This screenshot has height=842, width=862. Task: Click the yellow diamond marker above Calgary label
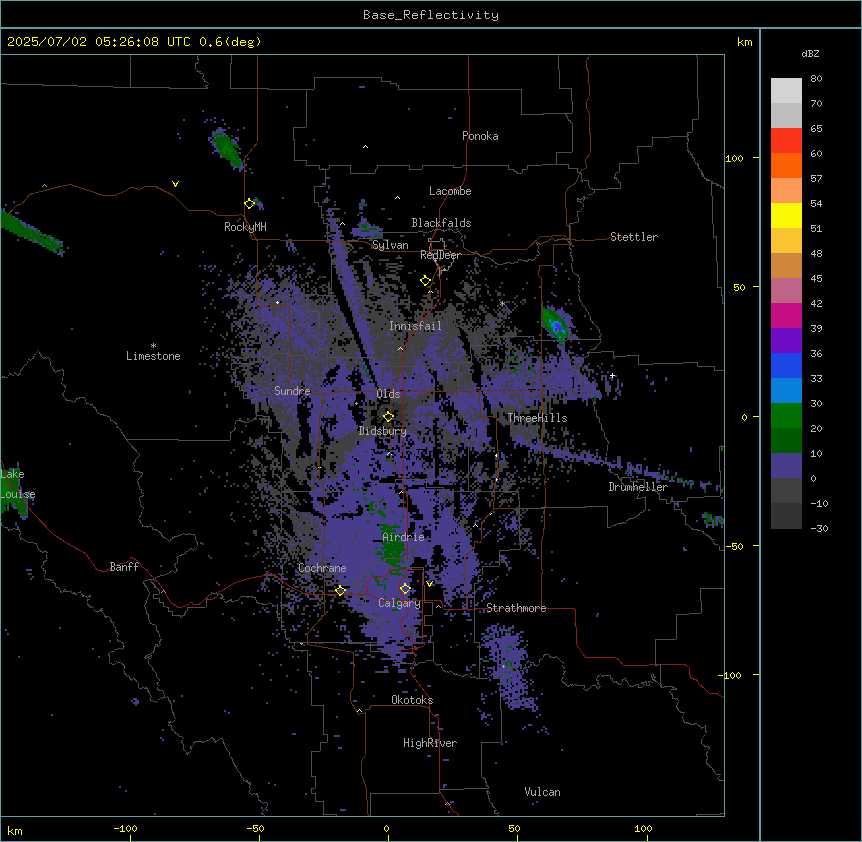(405, 589)
